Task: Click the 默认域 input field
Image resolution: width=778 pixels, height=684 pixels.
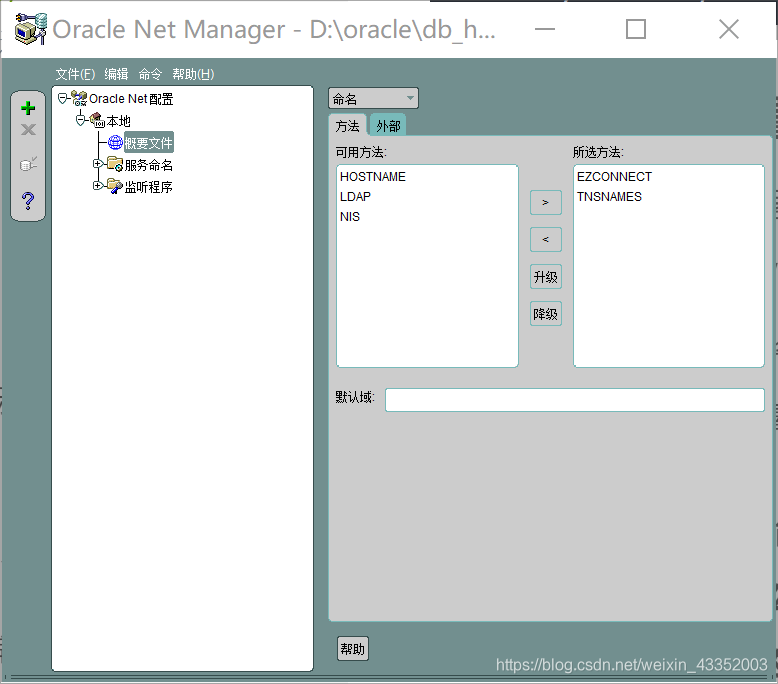Action: tap(575, 400)
